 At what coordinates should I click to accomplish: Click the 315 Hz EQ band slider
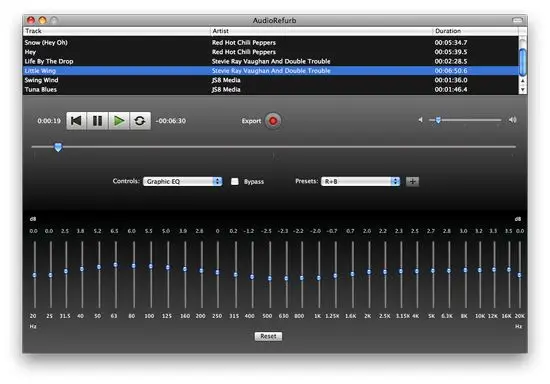[x=236, y=275]
